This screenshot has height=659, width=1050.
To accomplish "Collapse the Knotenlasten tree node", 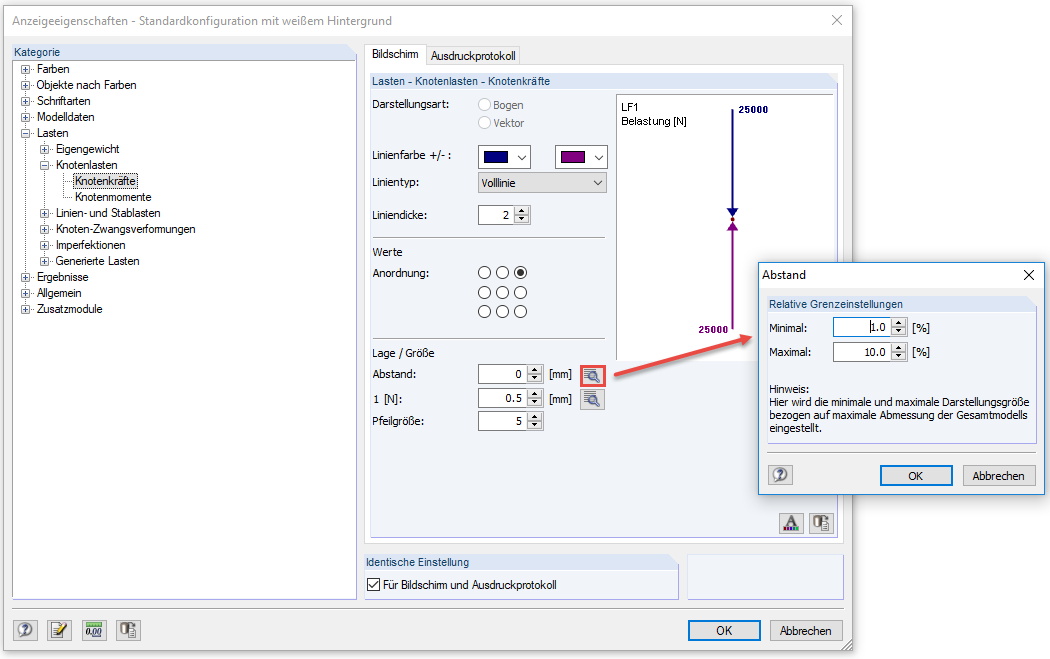I will click(44, 165).
